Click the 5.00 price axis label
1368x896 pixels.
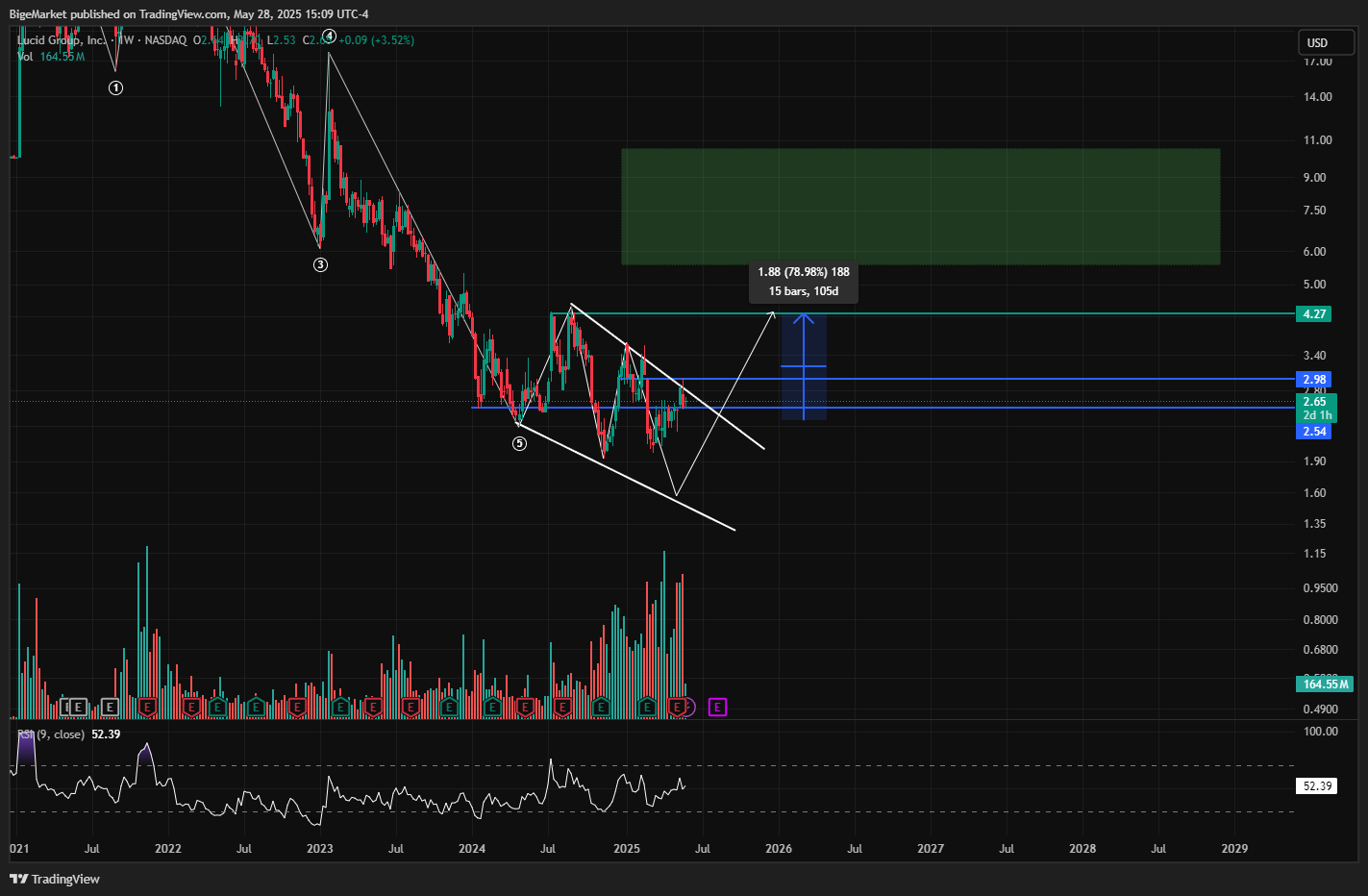pyautogui.click(x=1315, y=285)
